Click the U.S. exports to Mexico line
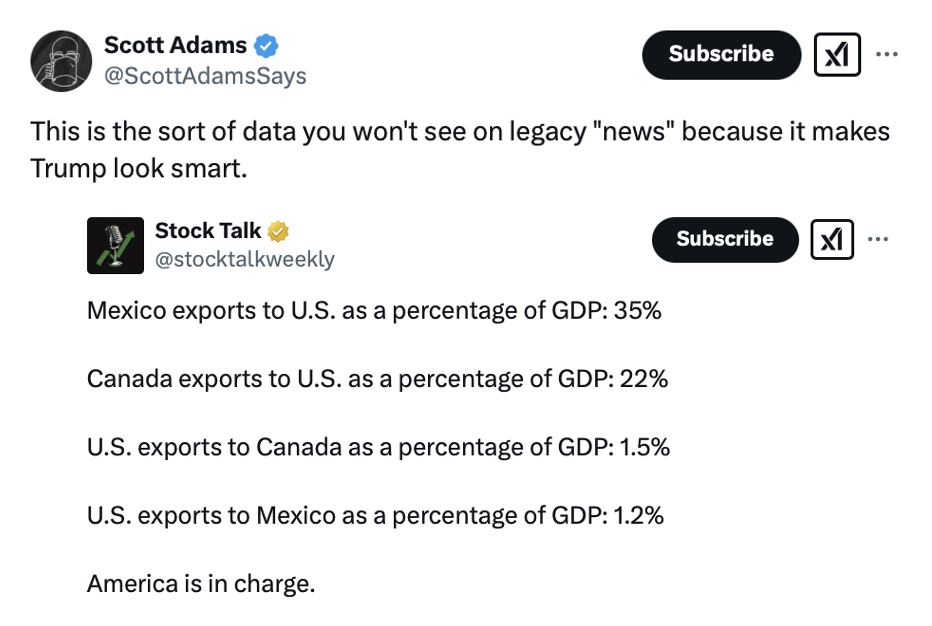This screenshot has height=626, width=932. [375, 515]
